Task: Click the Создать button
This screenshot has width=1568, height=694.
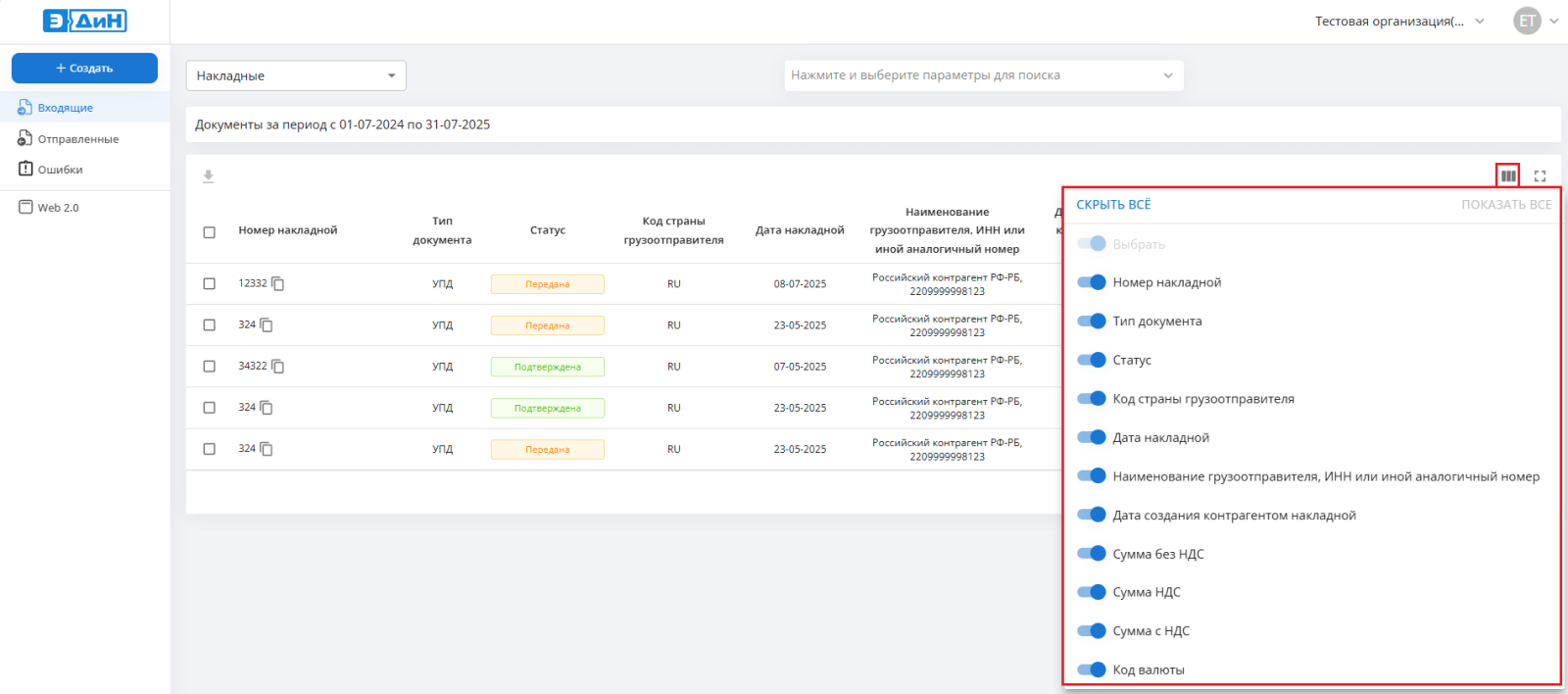Action: 84,69
